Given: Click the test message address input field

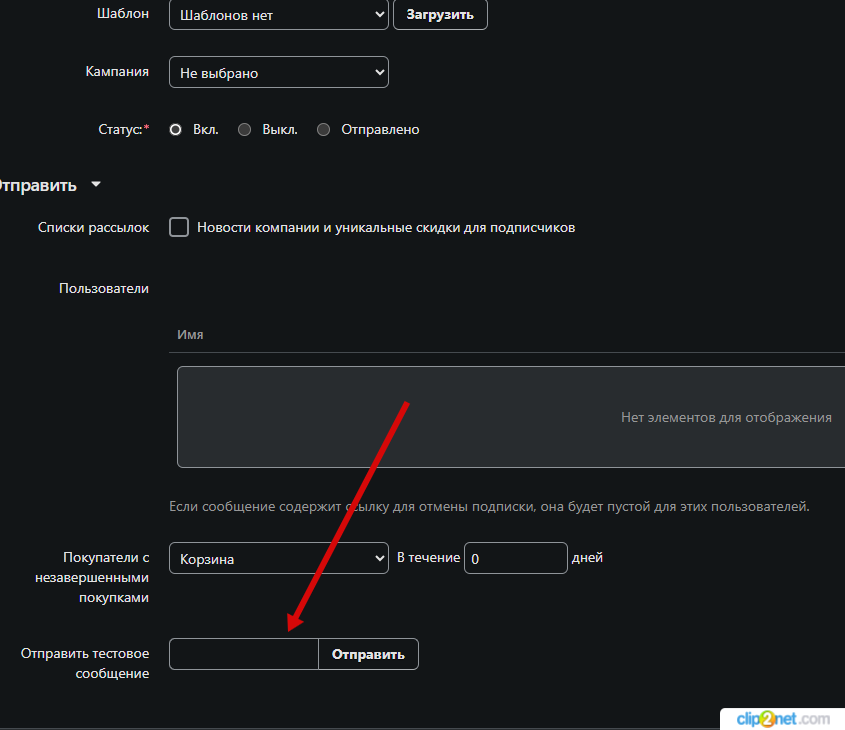Looking at the screenshot, I should point(244,654).
